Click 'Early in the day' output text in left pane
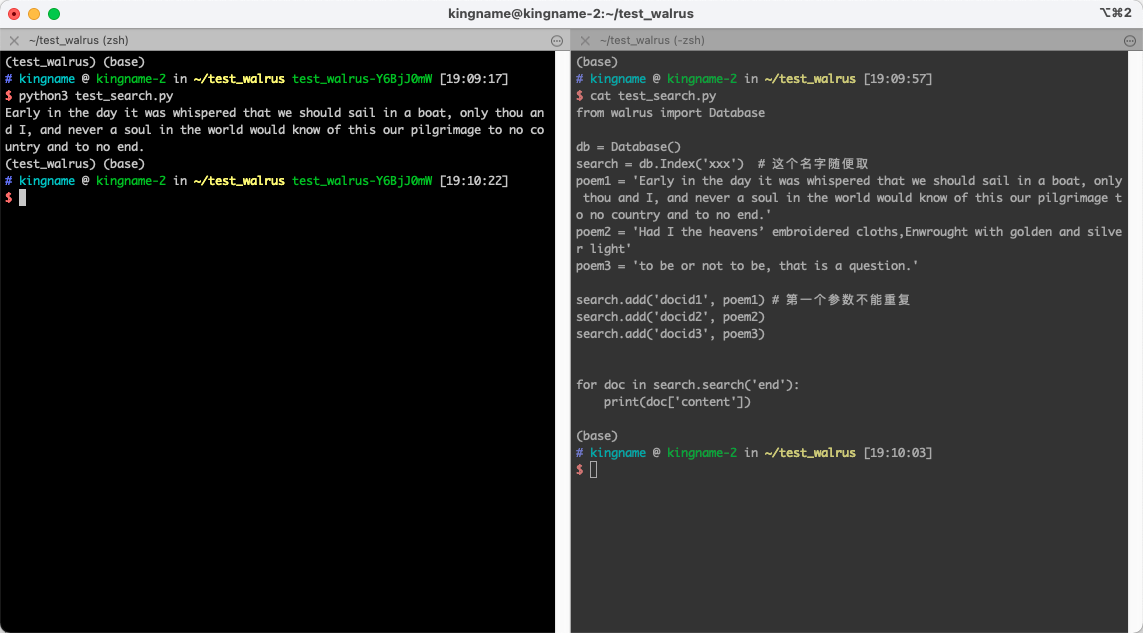 [x=61, y=113]
